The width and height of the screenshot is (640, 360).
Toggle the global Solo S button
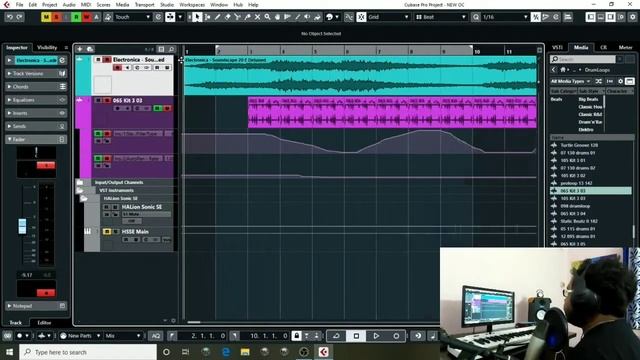pos(56,17)
